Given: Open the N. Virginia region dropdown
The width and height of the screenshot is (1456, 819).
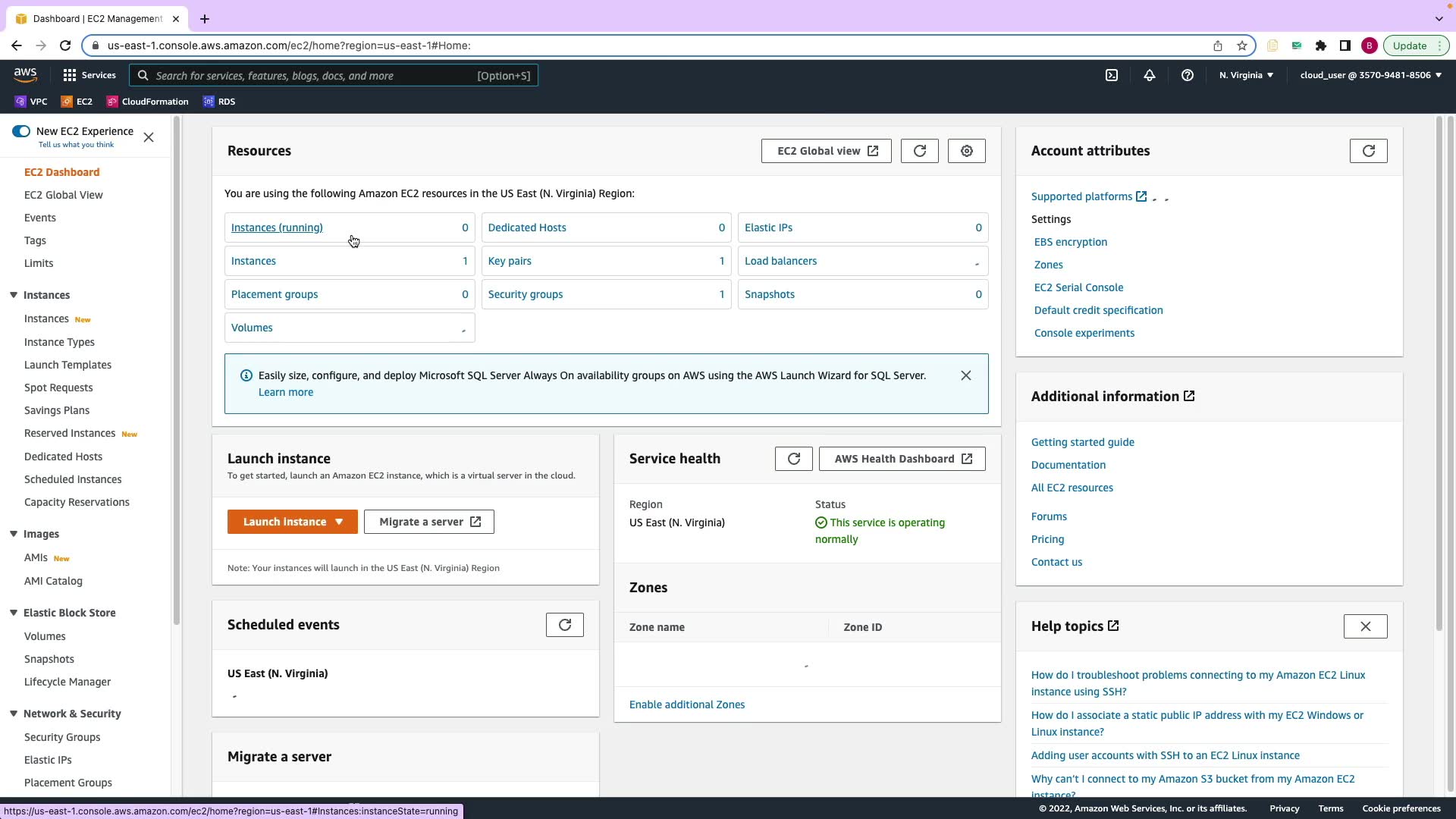Looking at the screenshot, I should click(x=1246, y=75).
